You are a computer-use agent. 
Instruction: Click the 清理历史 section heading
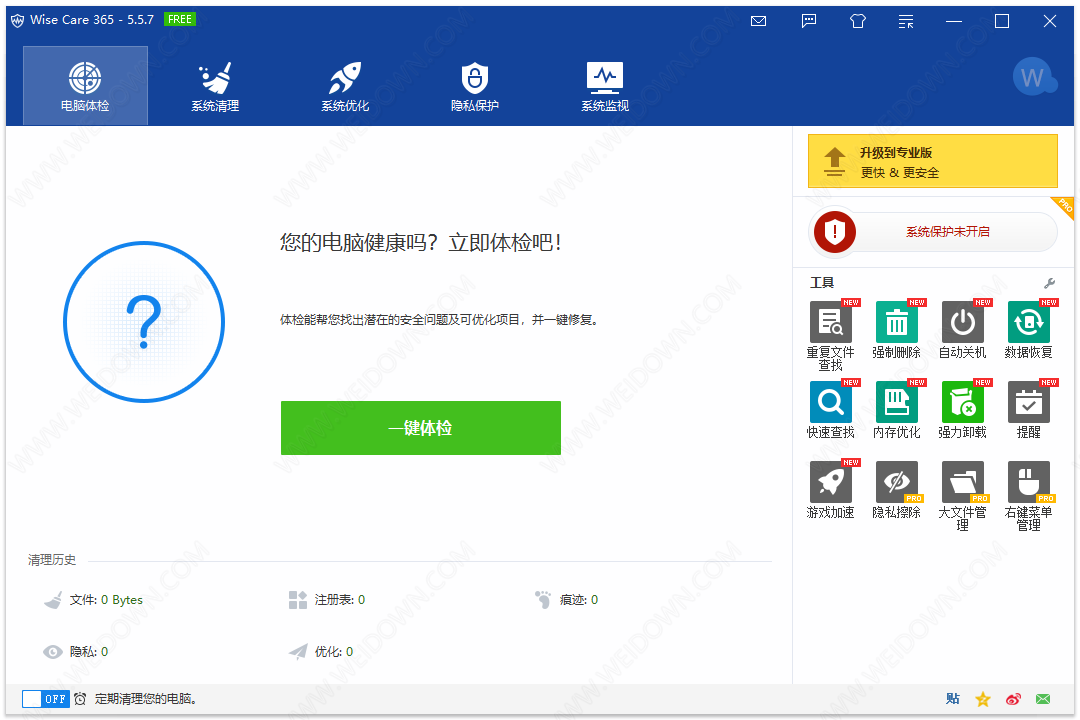(x=52, y=560)
